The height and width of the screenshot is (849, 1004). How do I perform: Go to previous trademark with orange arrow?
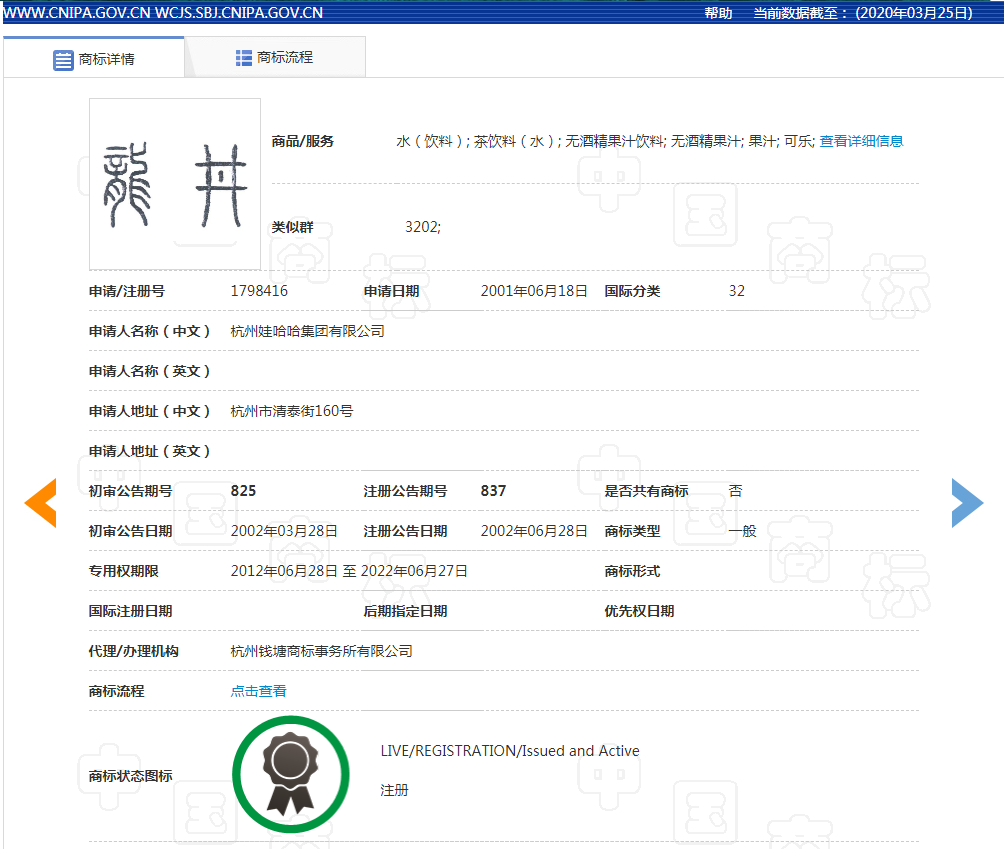click(40, 503)
